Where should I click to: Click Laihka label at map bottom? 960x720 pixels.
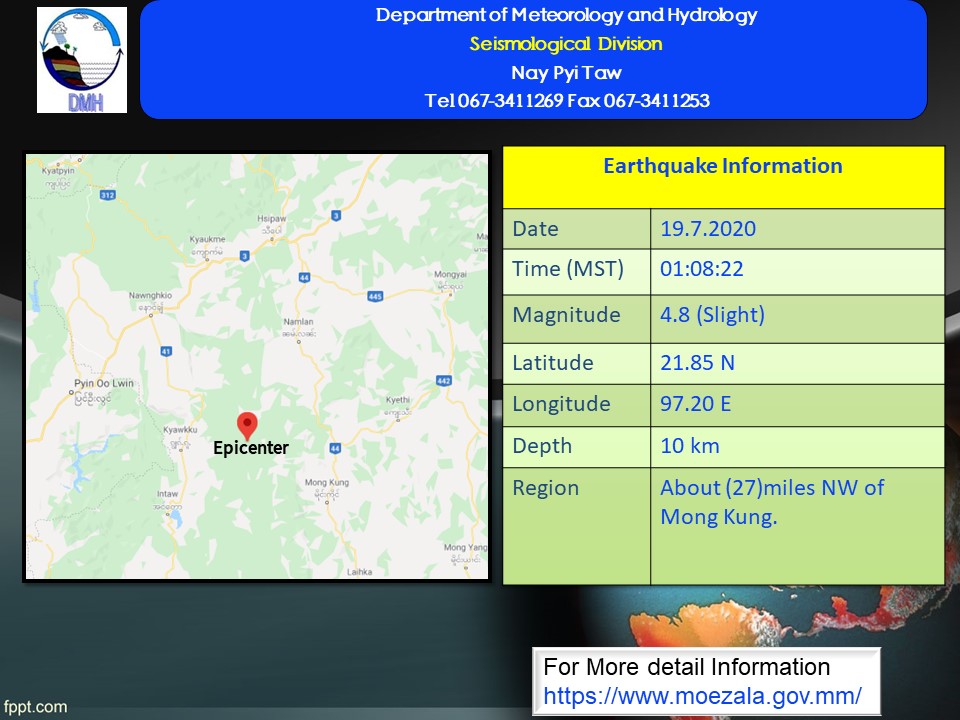(359, 572)
